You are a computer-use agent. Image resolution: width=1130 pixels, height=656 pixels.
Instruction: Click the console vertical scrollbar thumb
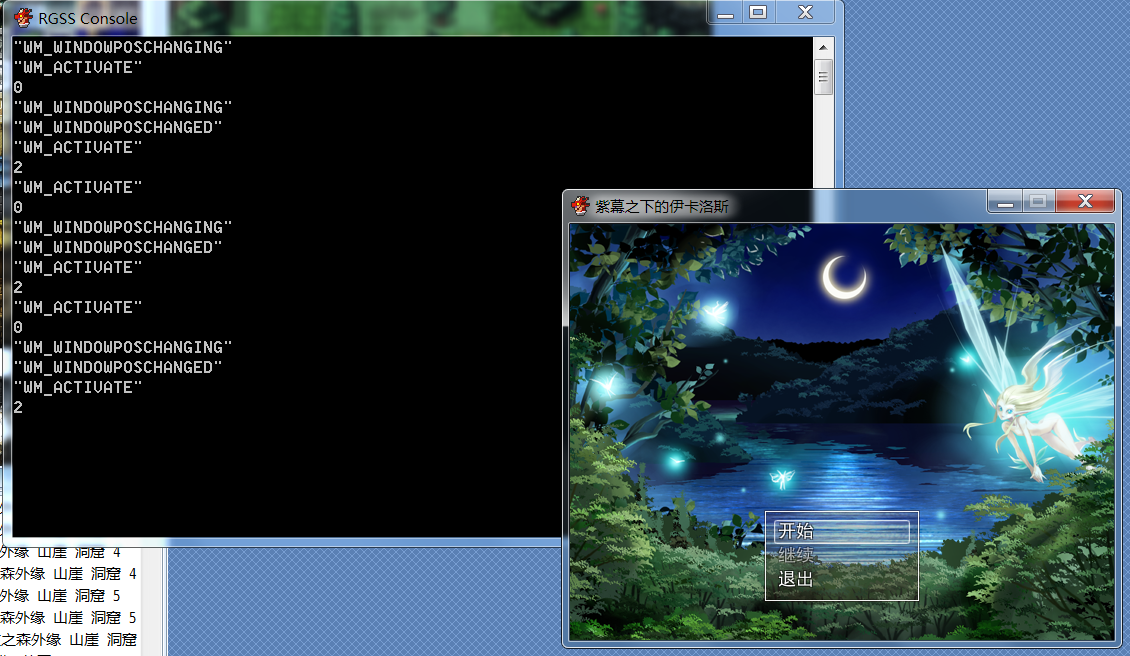click(823, 77)
